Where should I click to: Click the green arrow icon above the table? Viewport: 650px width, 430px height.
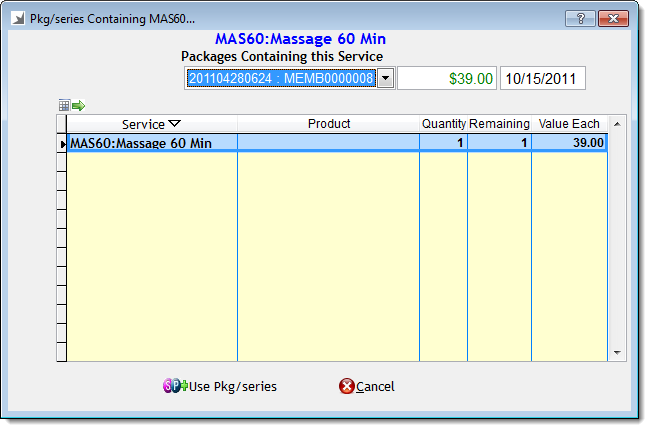78,105
